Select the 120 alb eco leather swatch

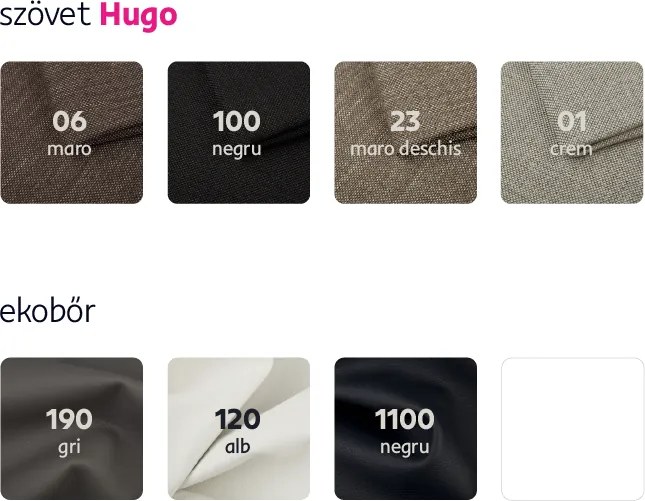239,429
